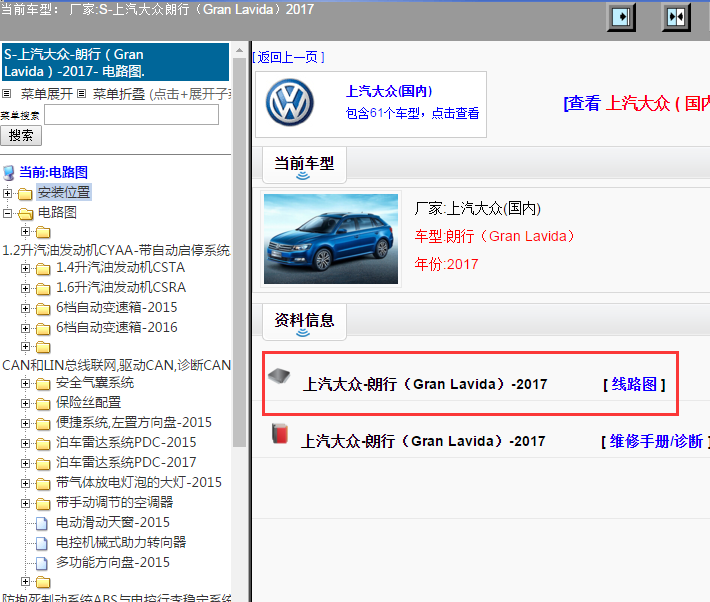Expand the 1.2升汽油发动机CYAA node

tap(25, 231)
